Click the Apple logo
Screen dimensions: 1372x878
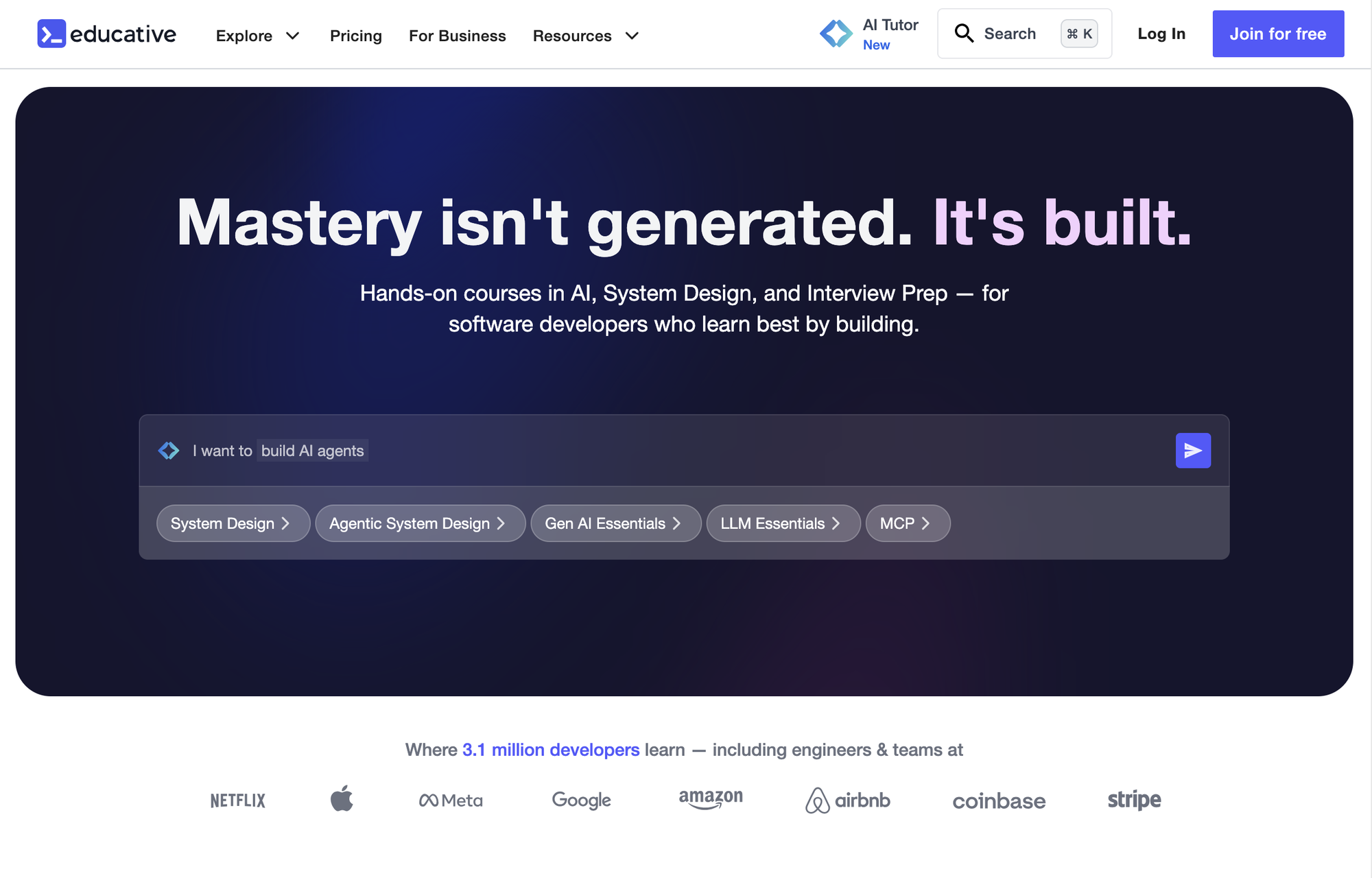(x=342, y=798)
